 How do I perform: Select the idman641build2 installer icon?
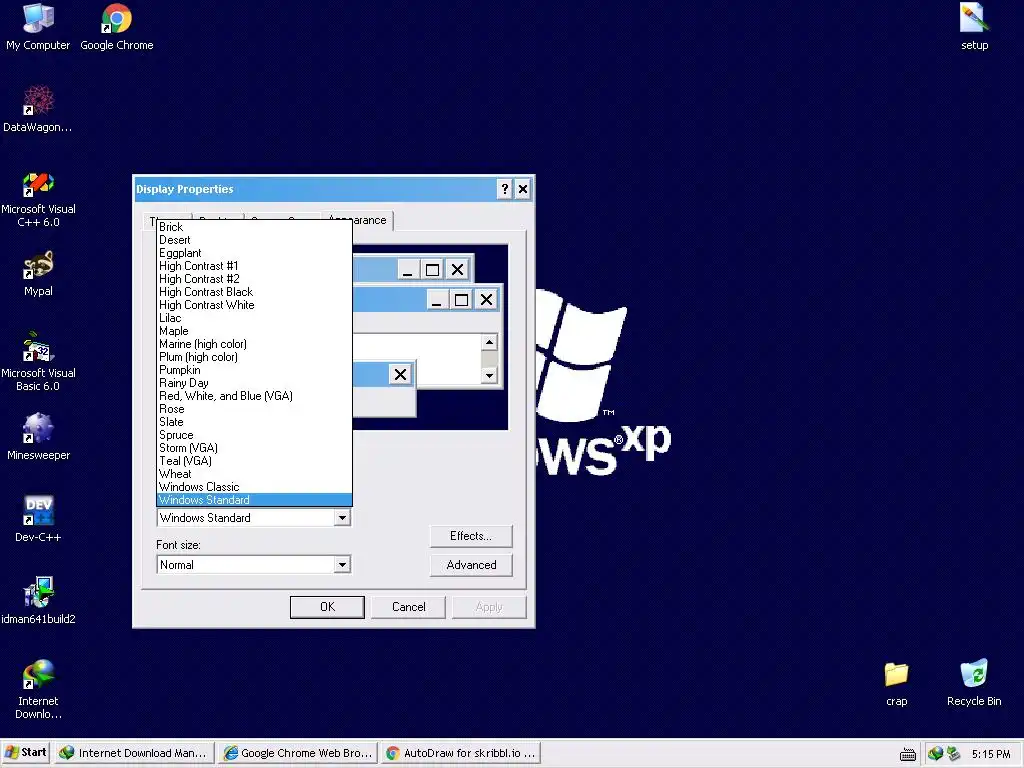pyautogui.click(x=38, y=601)
